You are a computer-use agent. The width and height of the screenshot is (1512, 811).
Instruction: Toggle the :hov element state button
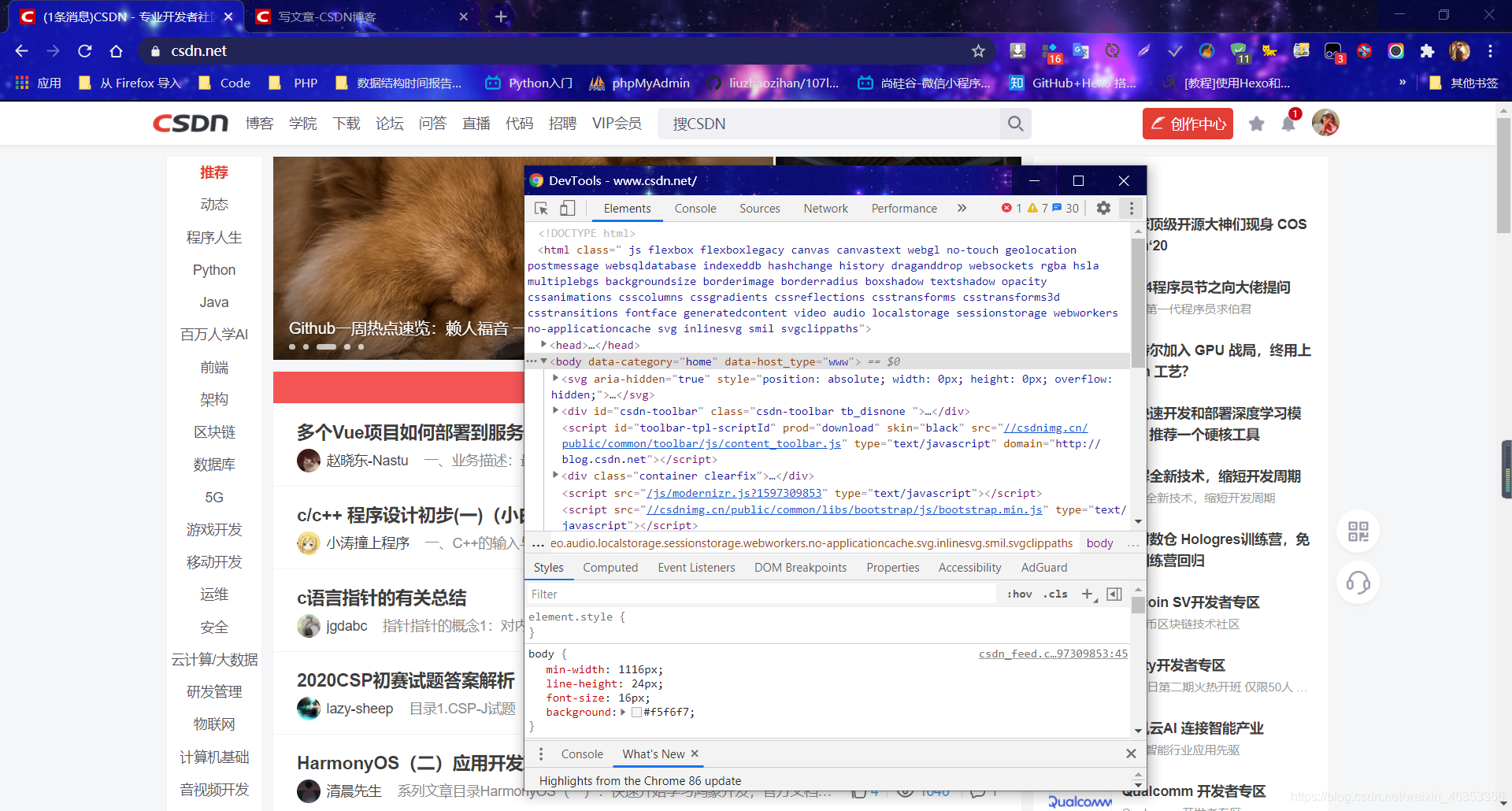coord(1019,594)
